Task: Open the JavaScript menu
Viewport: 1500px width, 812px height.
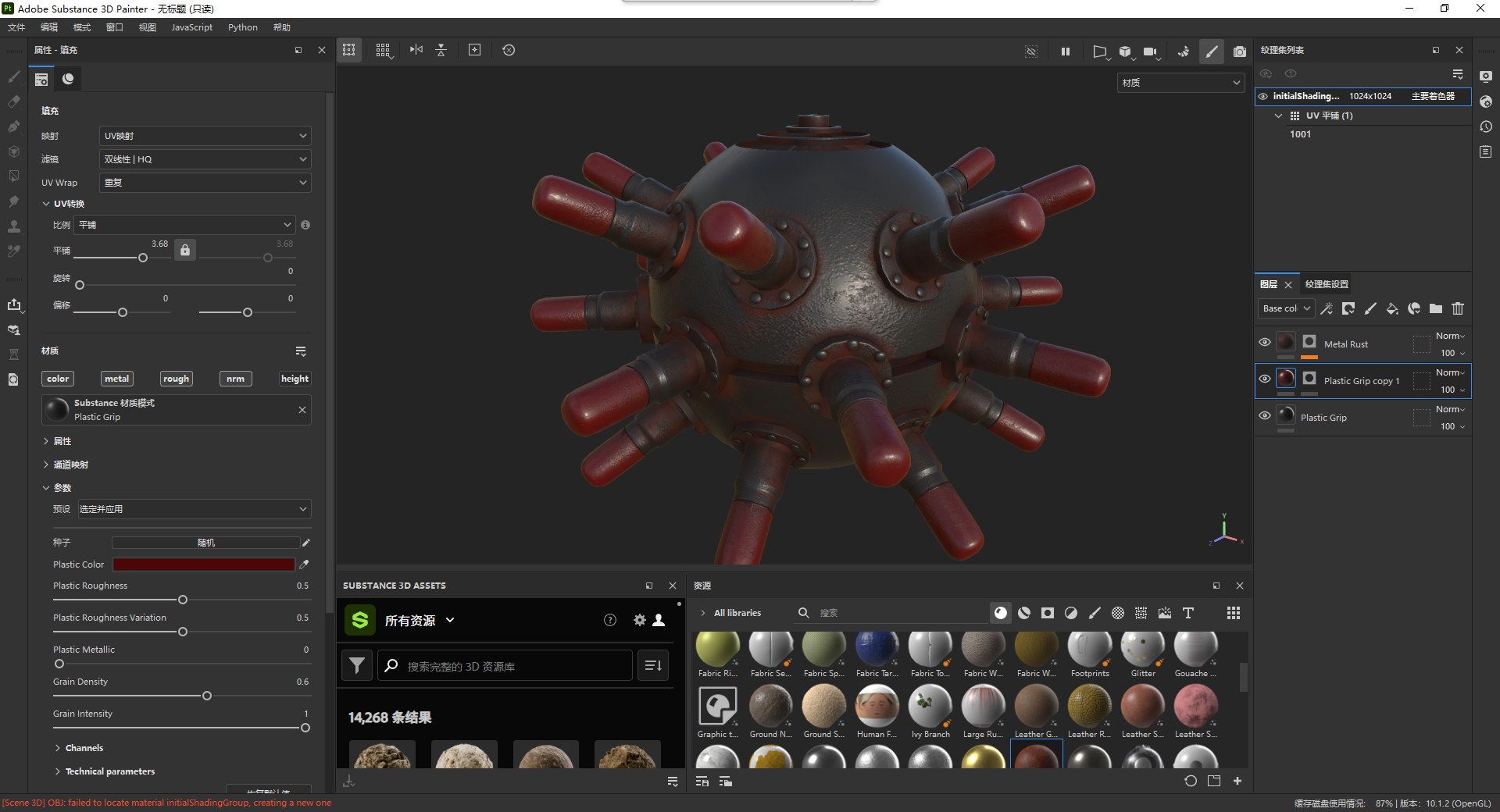Action: coord(191,27)
